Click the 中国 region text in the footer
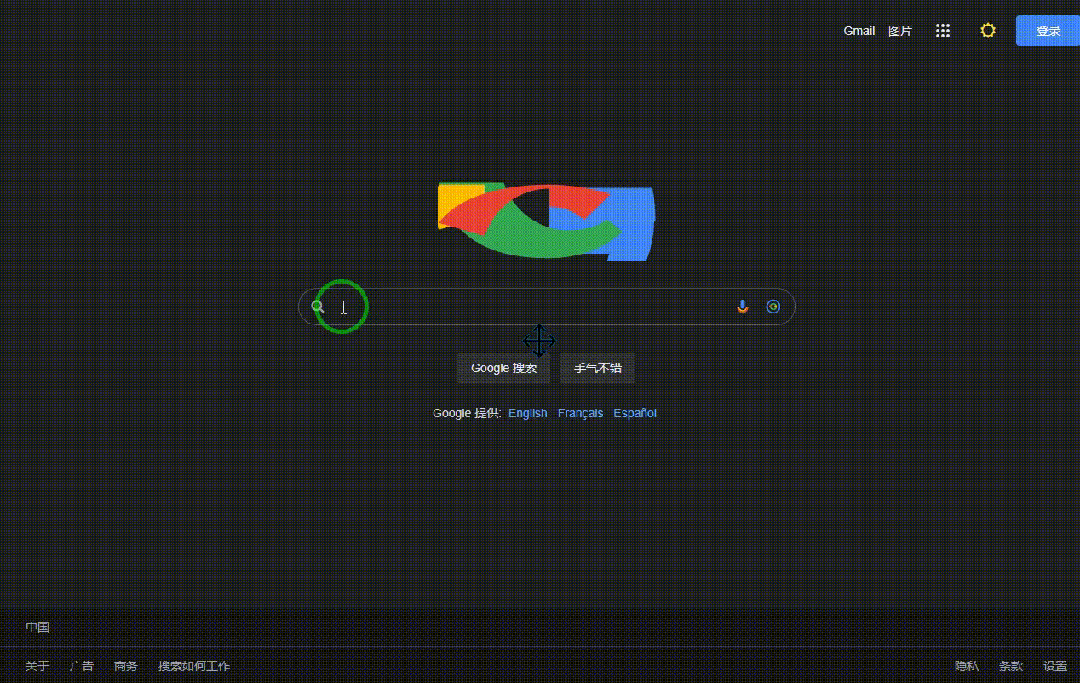The width and height of the screenshot is (1080, 683). pos(37,627)
